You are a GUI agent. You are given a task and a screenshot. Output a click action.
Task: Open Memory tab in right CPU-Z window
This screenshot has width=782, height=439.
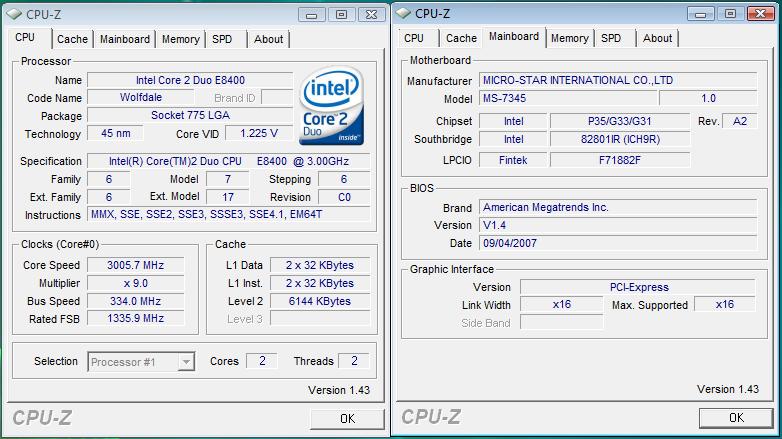[x=570, y=38]
